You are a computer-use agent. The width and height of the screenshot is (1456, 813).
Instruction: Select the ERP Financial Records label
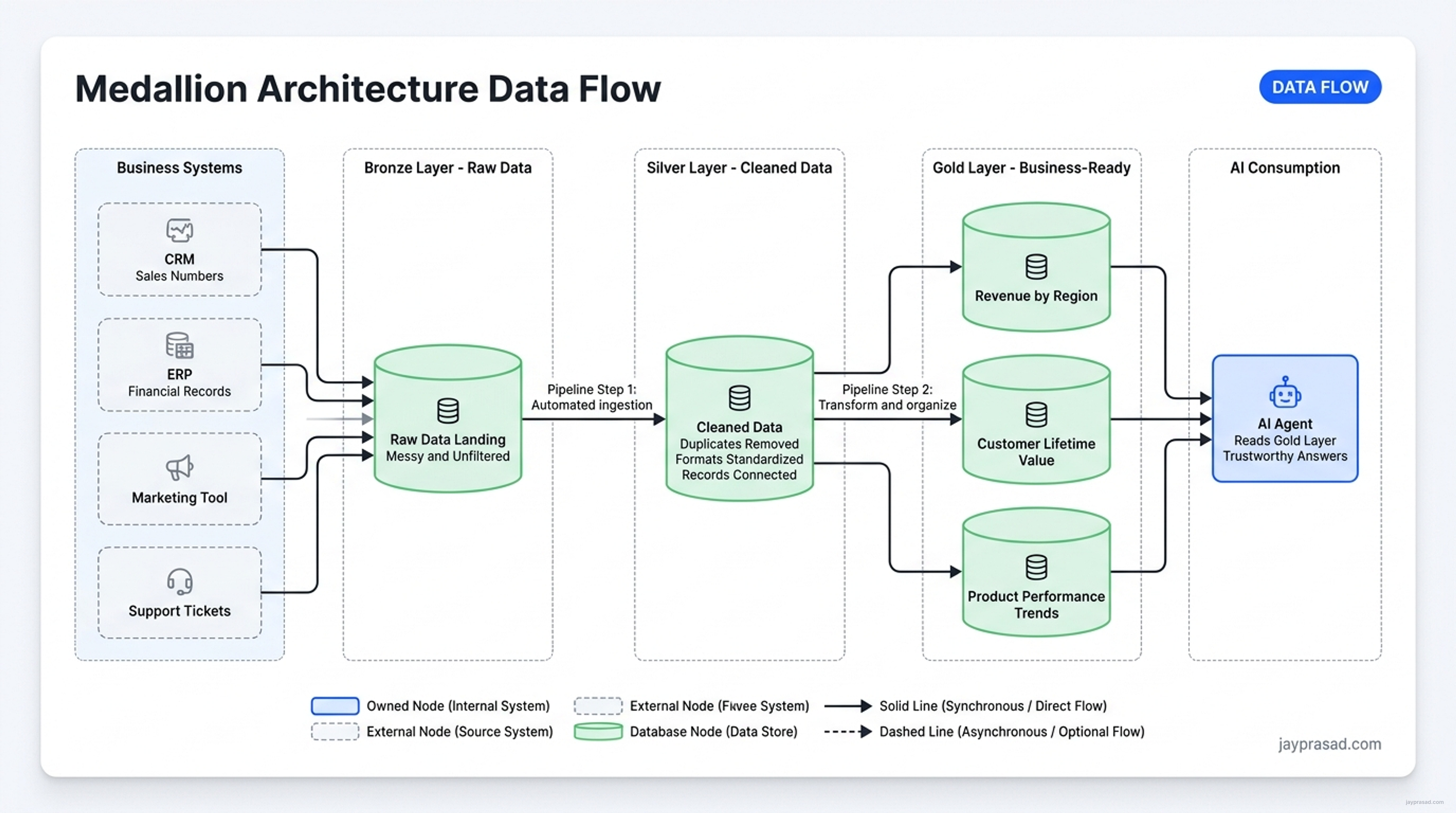point(179,383)
